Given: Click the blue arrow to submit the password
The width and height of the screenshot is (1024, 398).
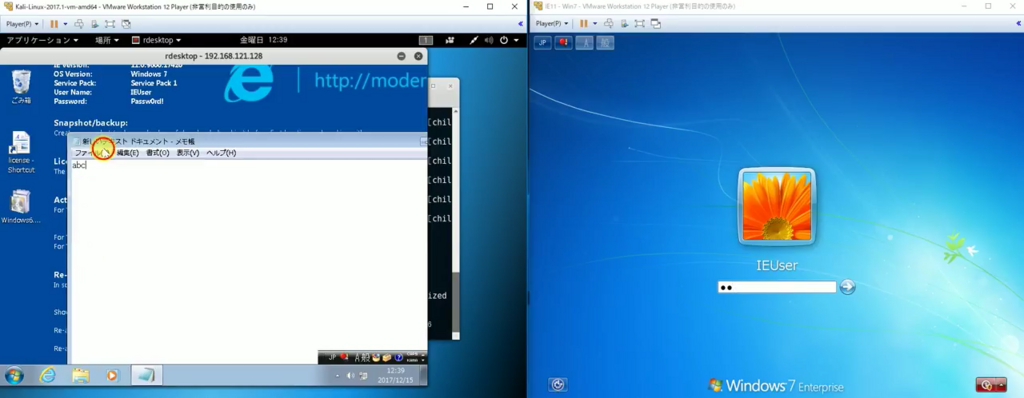Looking at the screenshot, I should (x=847, y=287).
